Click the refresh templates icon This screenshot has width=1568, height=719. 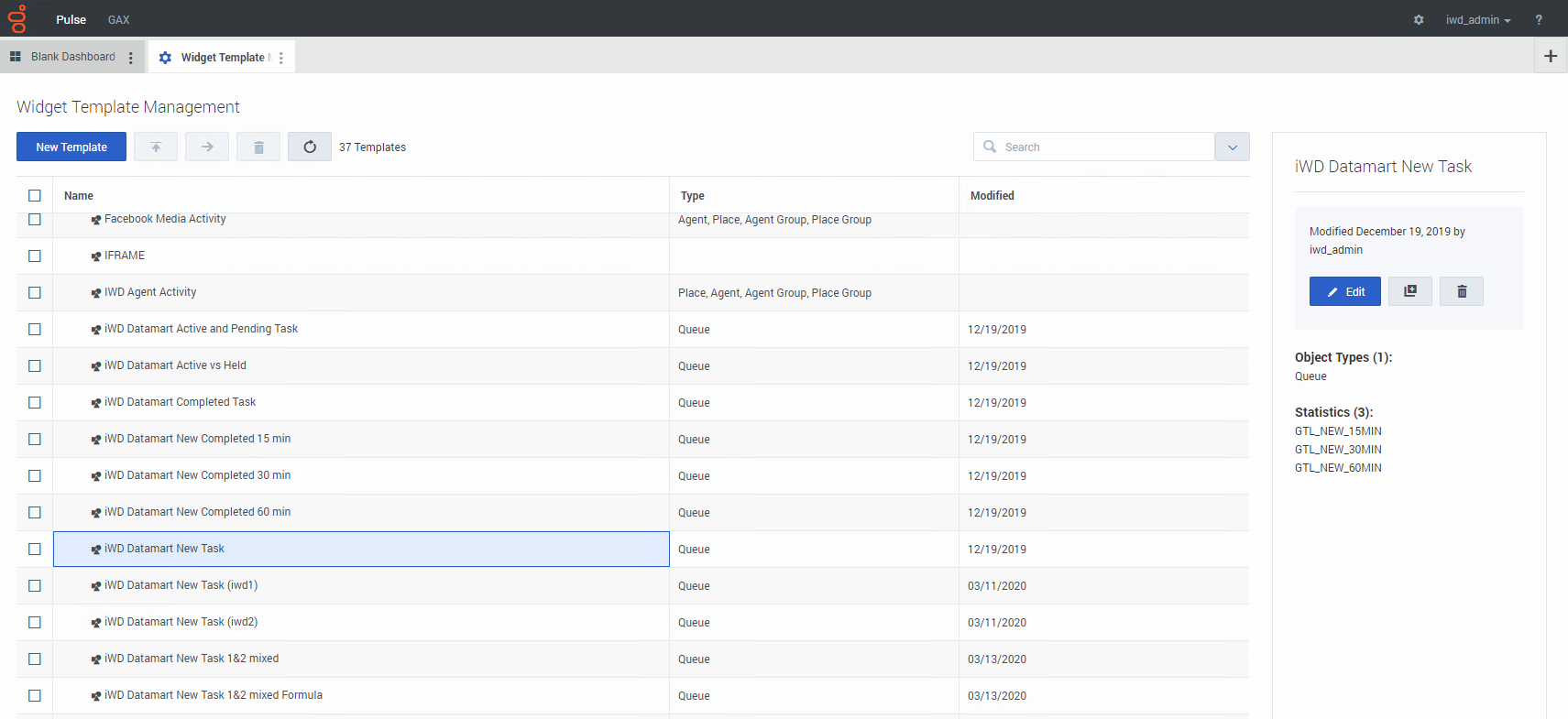310,147
